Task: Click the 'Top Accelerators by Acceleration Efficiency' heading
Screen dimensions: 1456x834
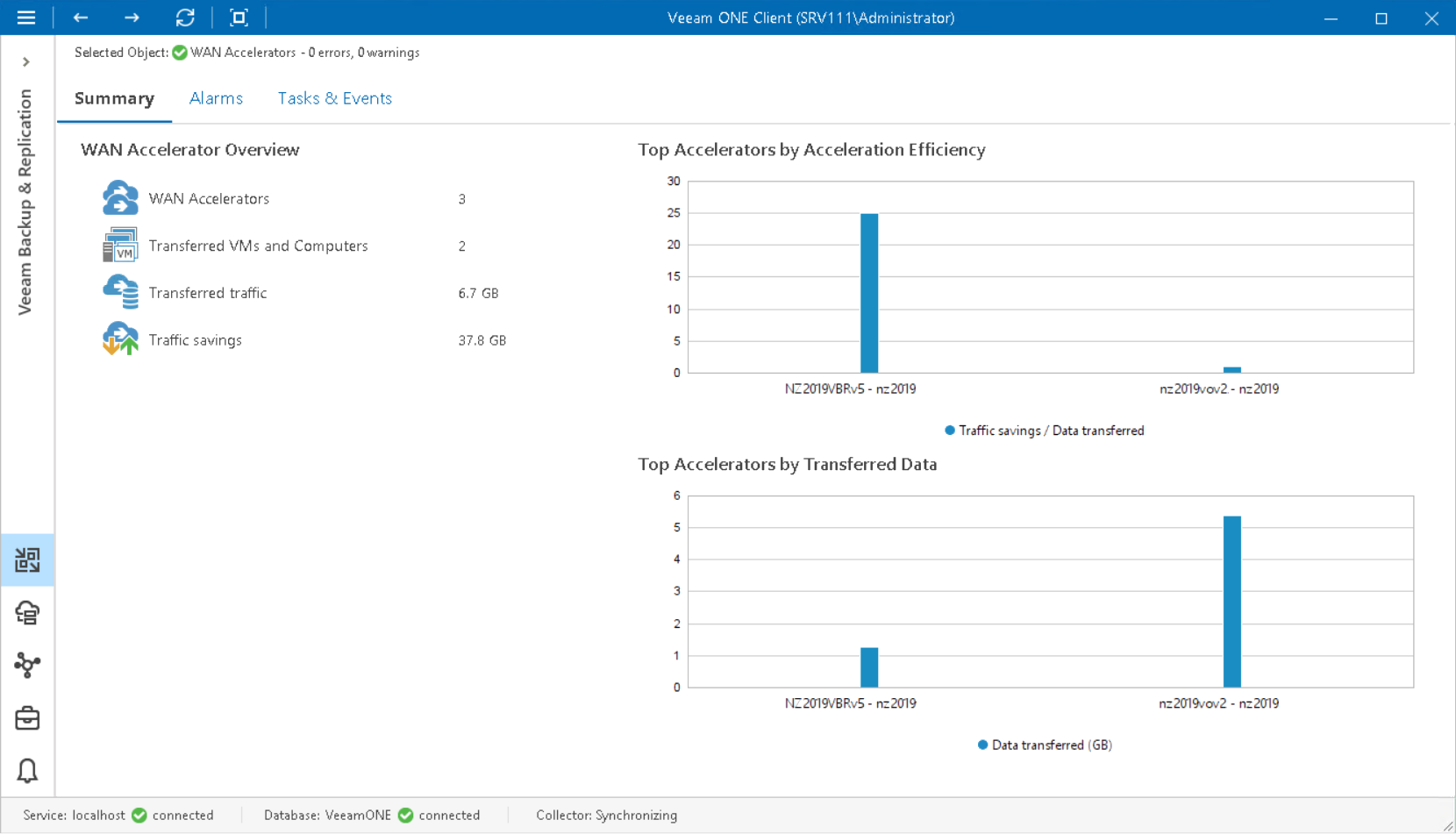Action: (x=811, y=150)
